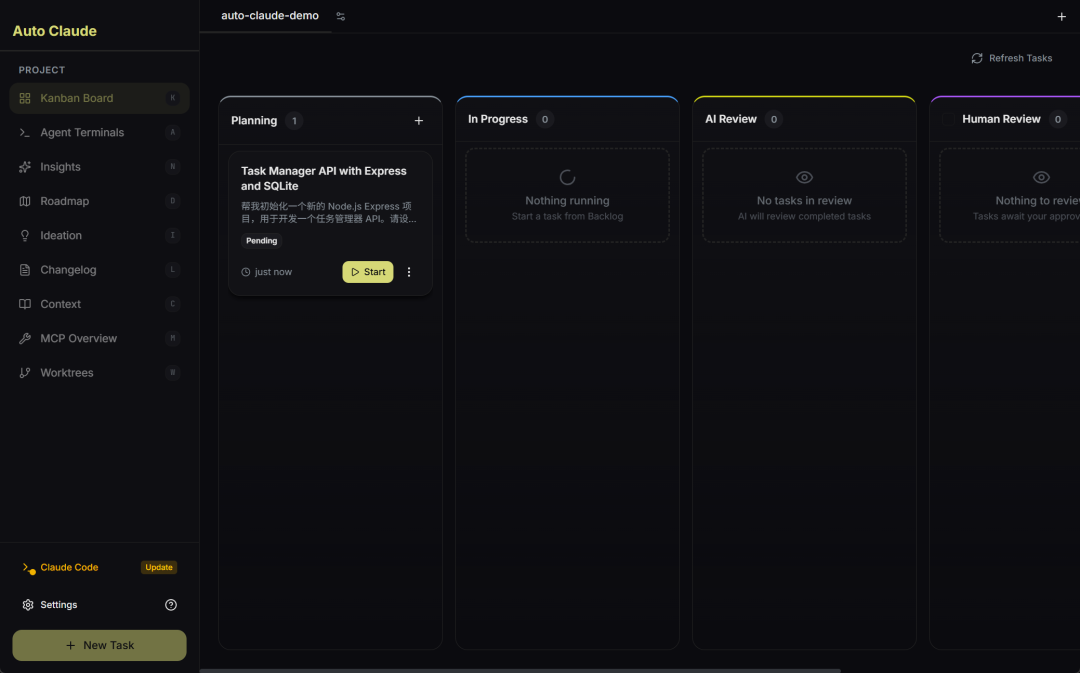Viewport: 1080px width, 673px height.
Task: Open the Context sidebar item
Action: (x=99, y=304)
